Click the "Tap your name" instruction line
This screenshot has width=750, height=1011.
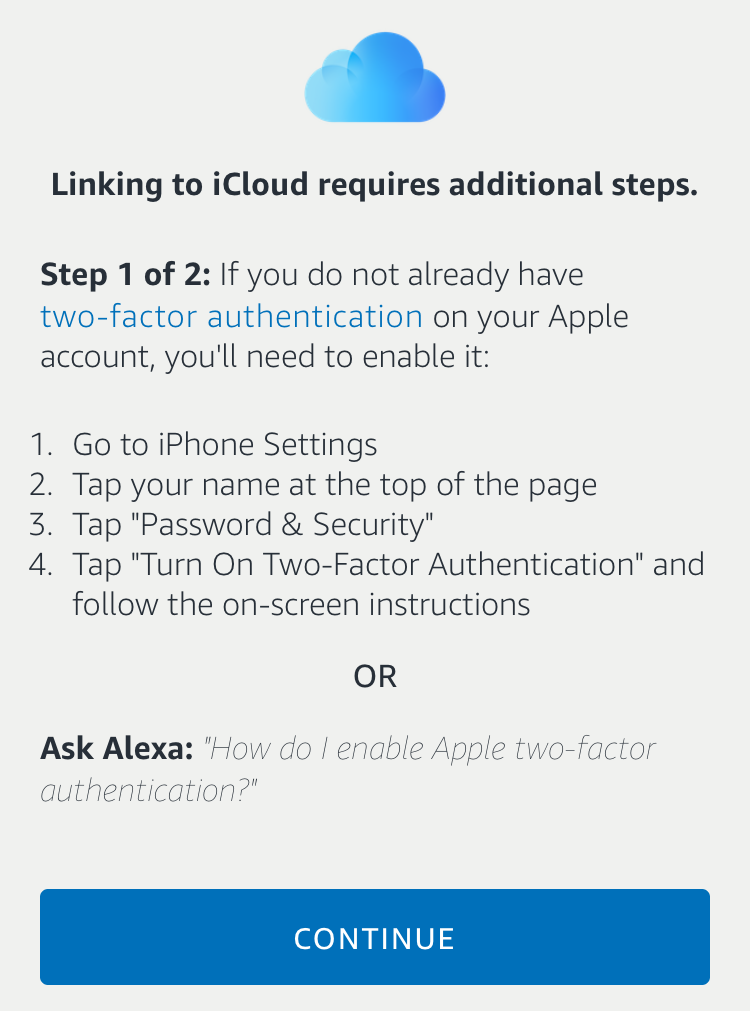pyautogui.click(x=334, y=485)
